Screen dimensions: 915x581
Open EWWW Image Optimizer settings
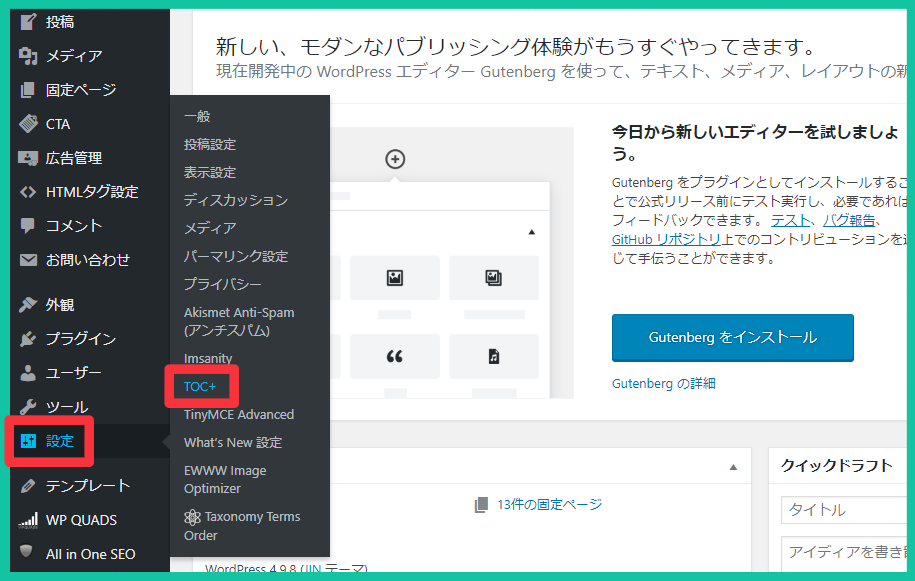tap(225, 480)
